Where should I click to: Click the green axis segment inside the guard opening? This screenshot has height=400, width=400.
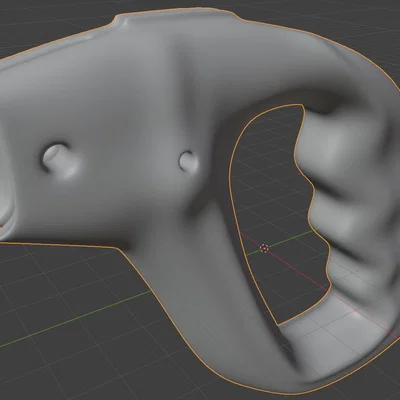(283, 241)
